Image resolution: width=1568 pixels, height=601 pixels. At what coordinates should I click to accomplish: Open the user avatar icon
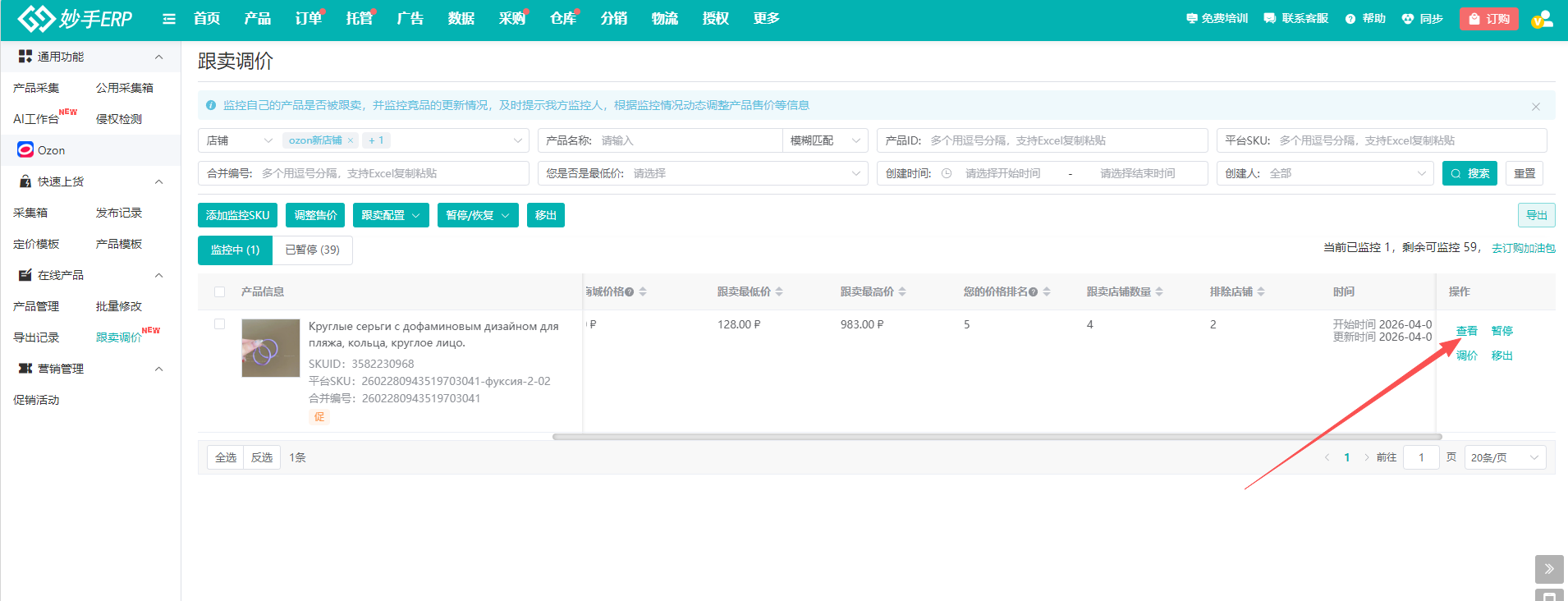pyautogui.click(x=1543, y=18)
